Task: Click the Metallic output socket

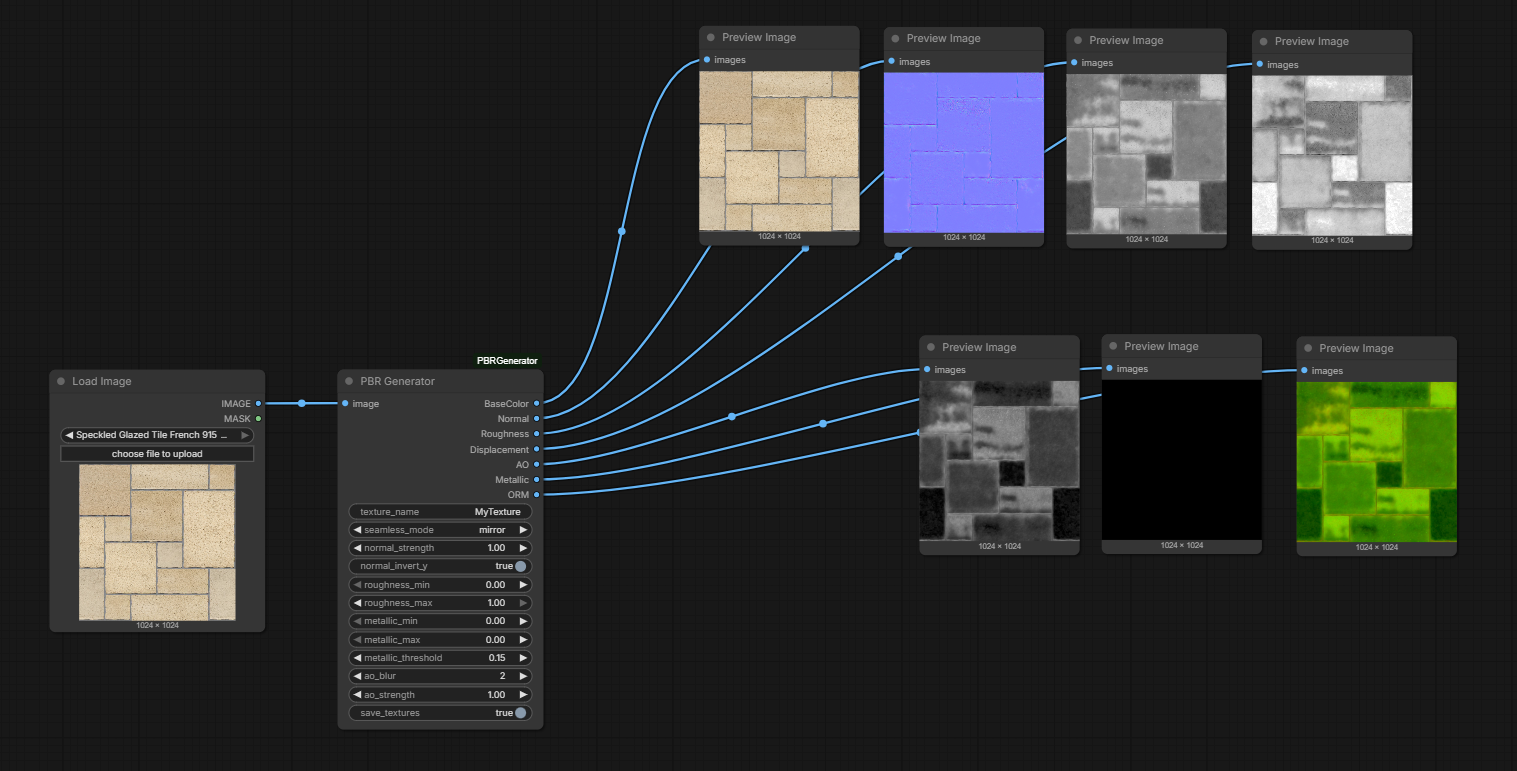Action: 537,479
